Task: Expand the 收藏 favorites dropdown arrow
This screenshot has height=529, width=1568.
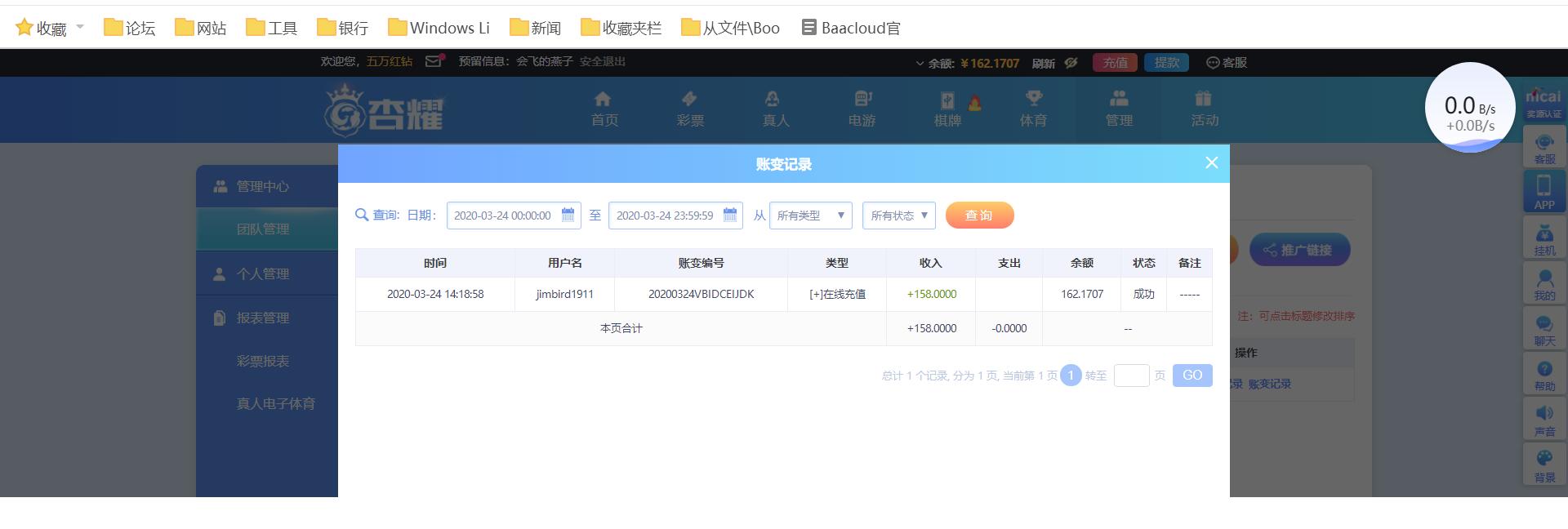Action: click(80, 27)
